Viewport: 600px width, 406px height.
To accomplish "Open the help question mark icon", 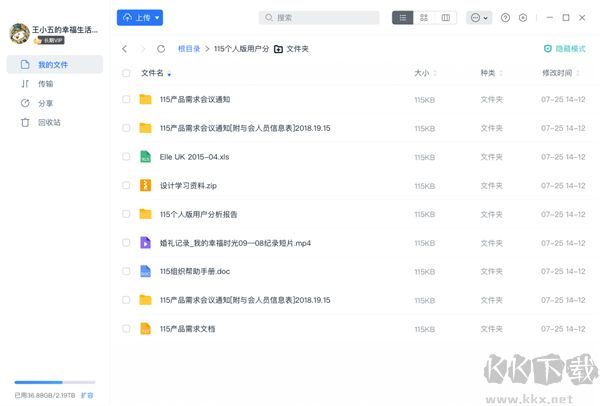I will [505, 18].
